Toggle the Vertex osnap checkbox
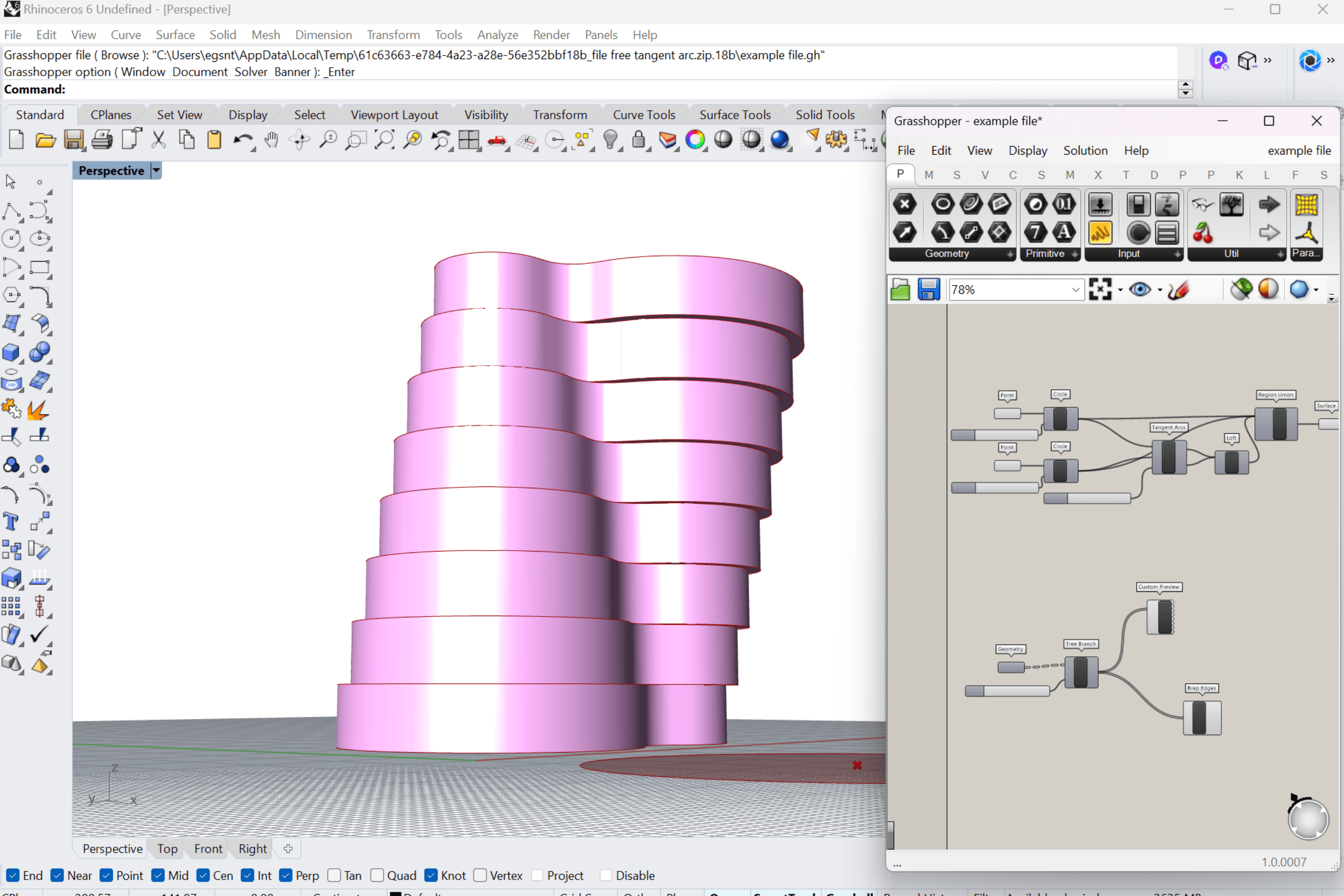 481,875
